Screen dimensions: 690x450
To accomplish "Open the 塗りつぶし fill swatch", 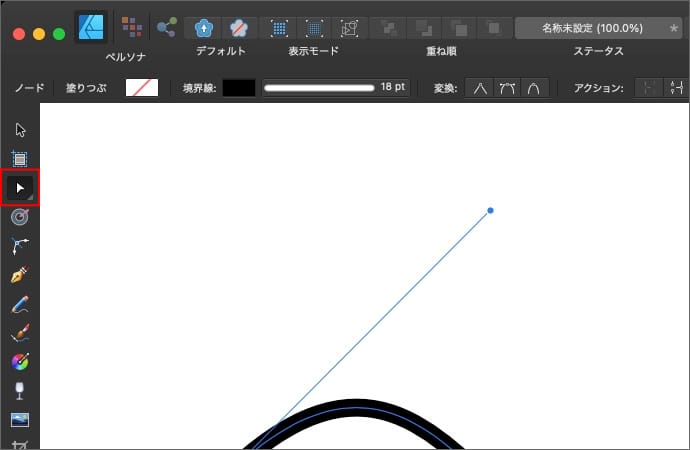I will [141, 88].
